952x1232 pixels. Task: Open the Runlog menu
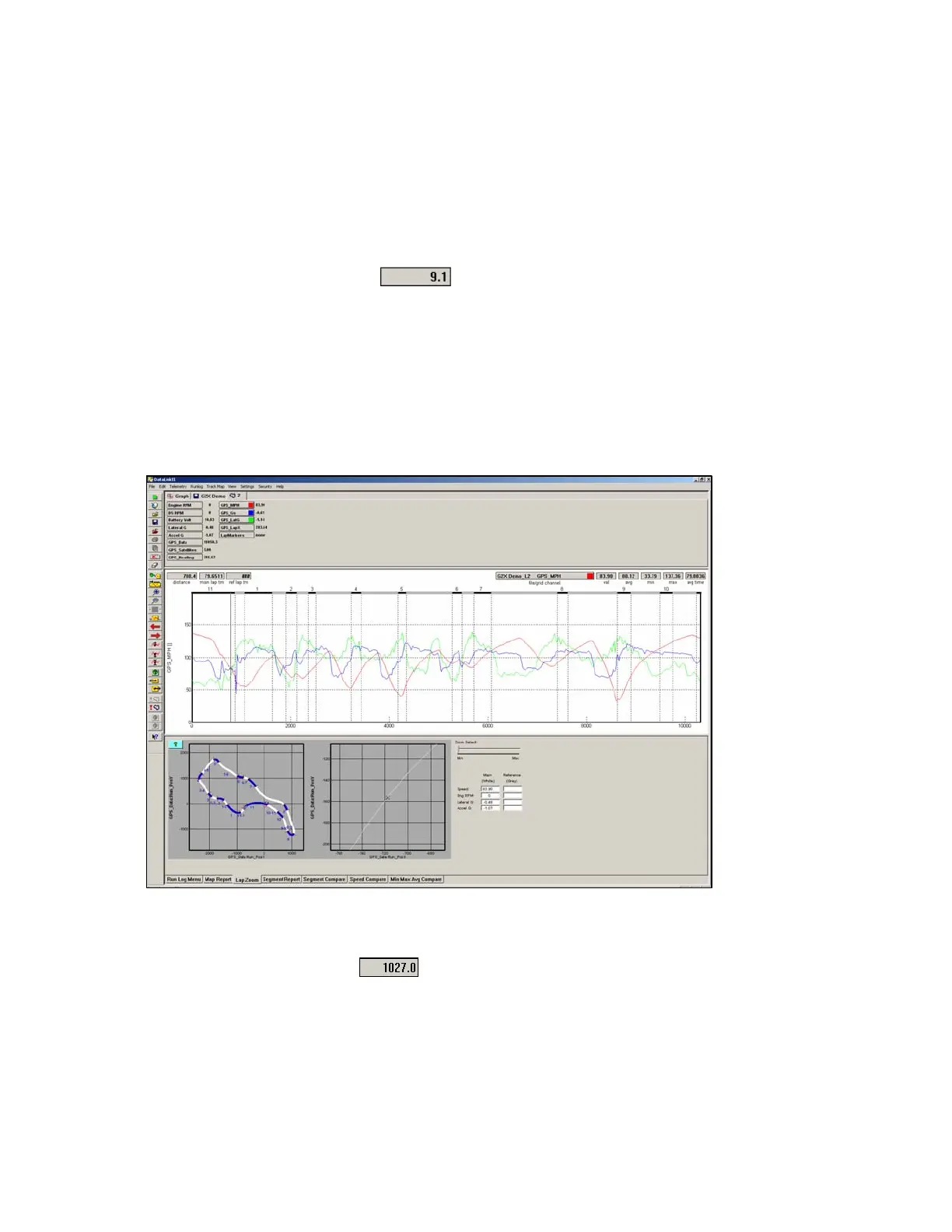197,487
